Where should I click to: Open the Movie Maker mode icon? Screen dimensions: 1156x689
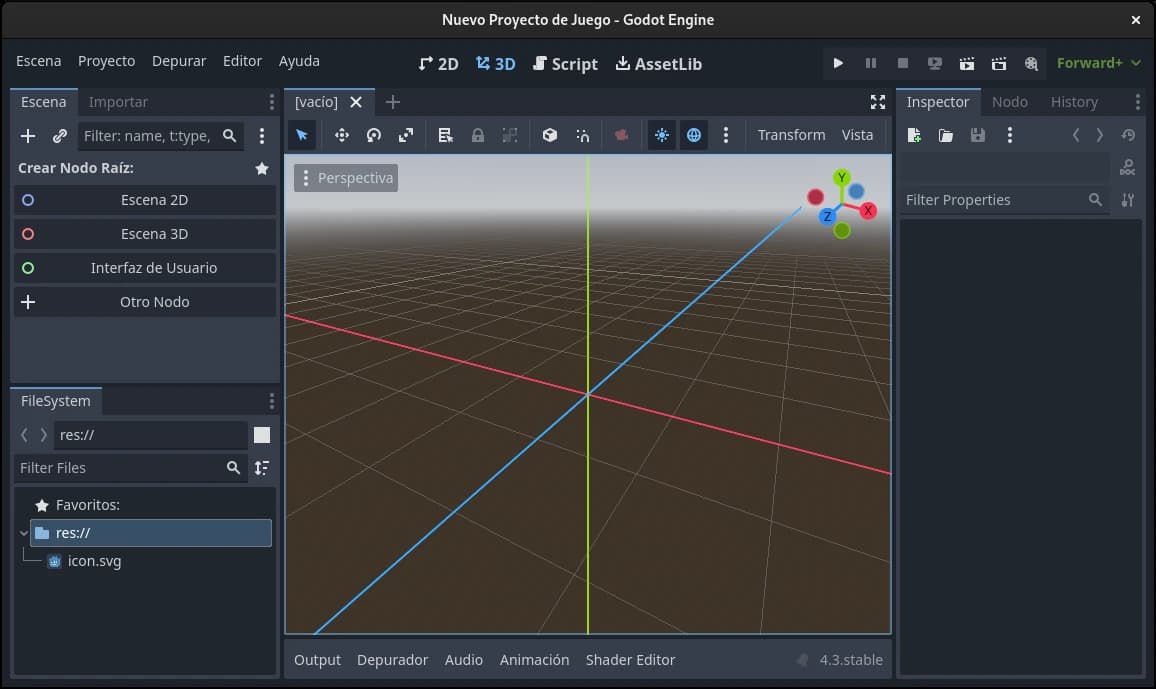(x=1031, y=63)
